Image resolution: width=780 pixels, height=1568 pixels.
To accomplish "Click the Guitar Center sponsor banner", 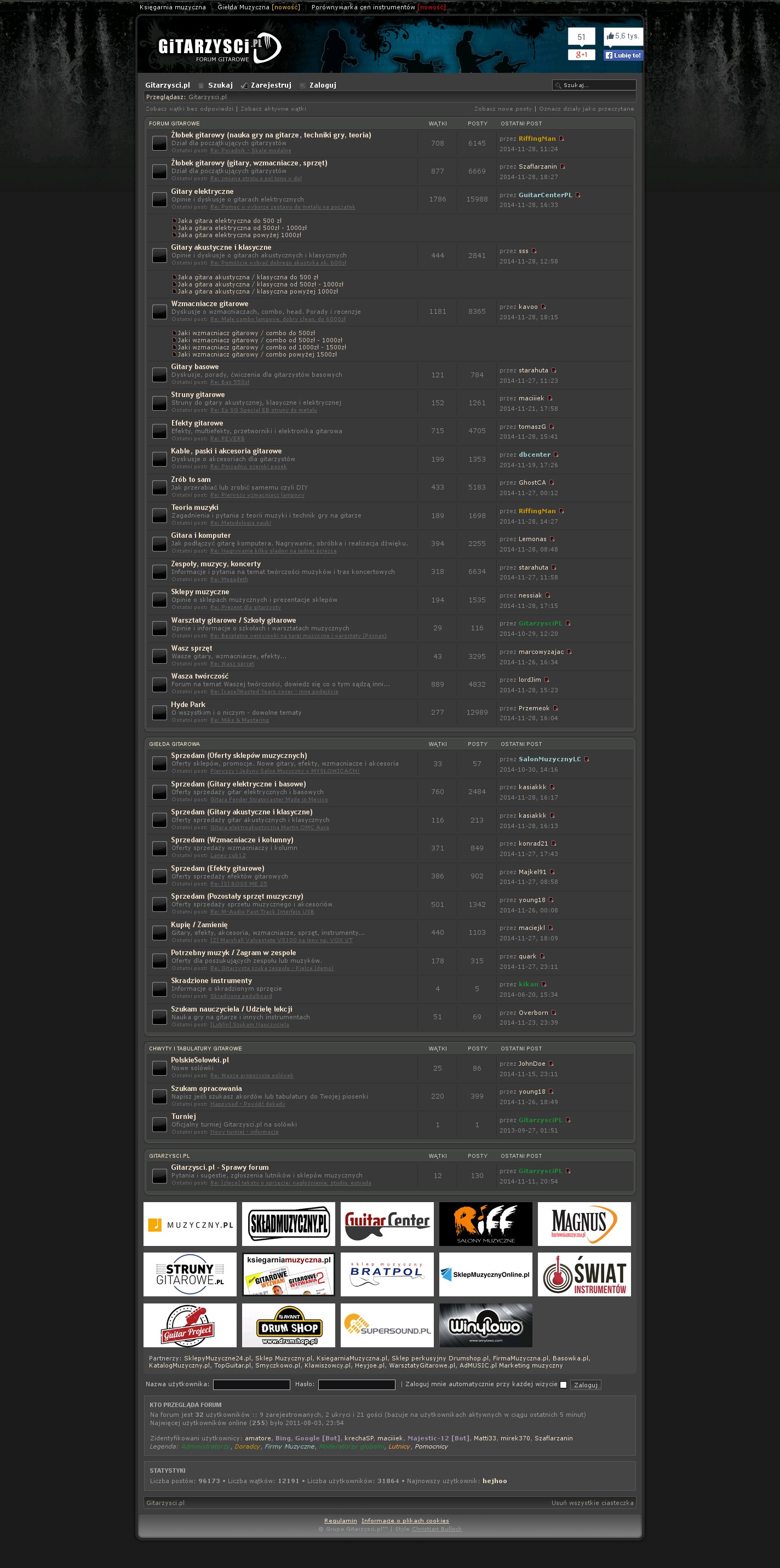I will coord(387,1224).
